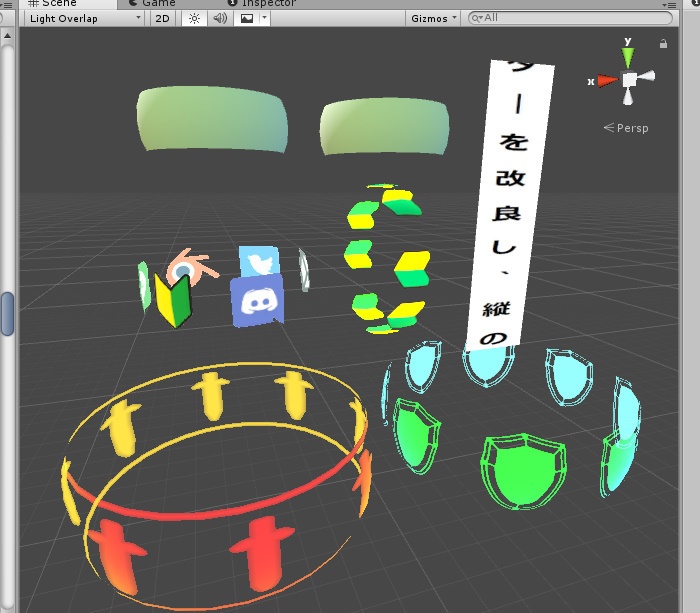Viewport: 700px width, 613px height.
Task: Click the scroll up arrow on left
Action: 7,36
